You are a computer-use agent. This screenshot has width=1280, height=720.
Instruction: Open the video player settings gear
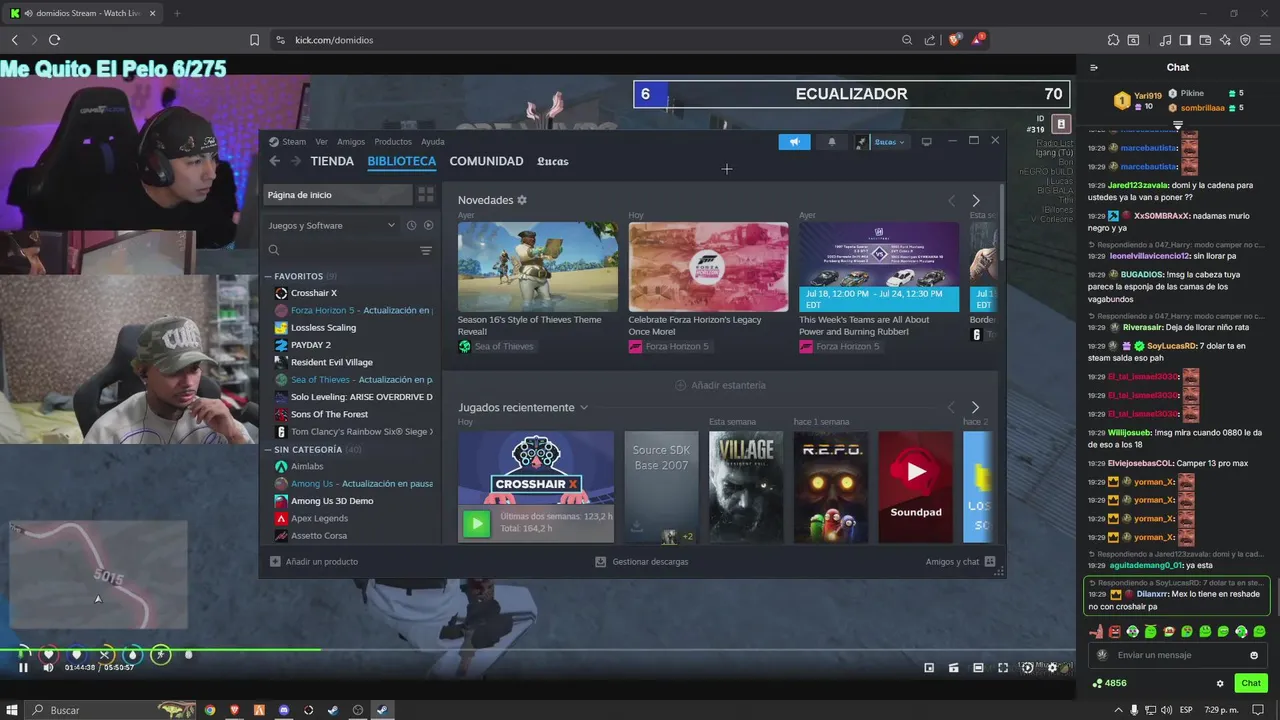coord(1052,667)
